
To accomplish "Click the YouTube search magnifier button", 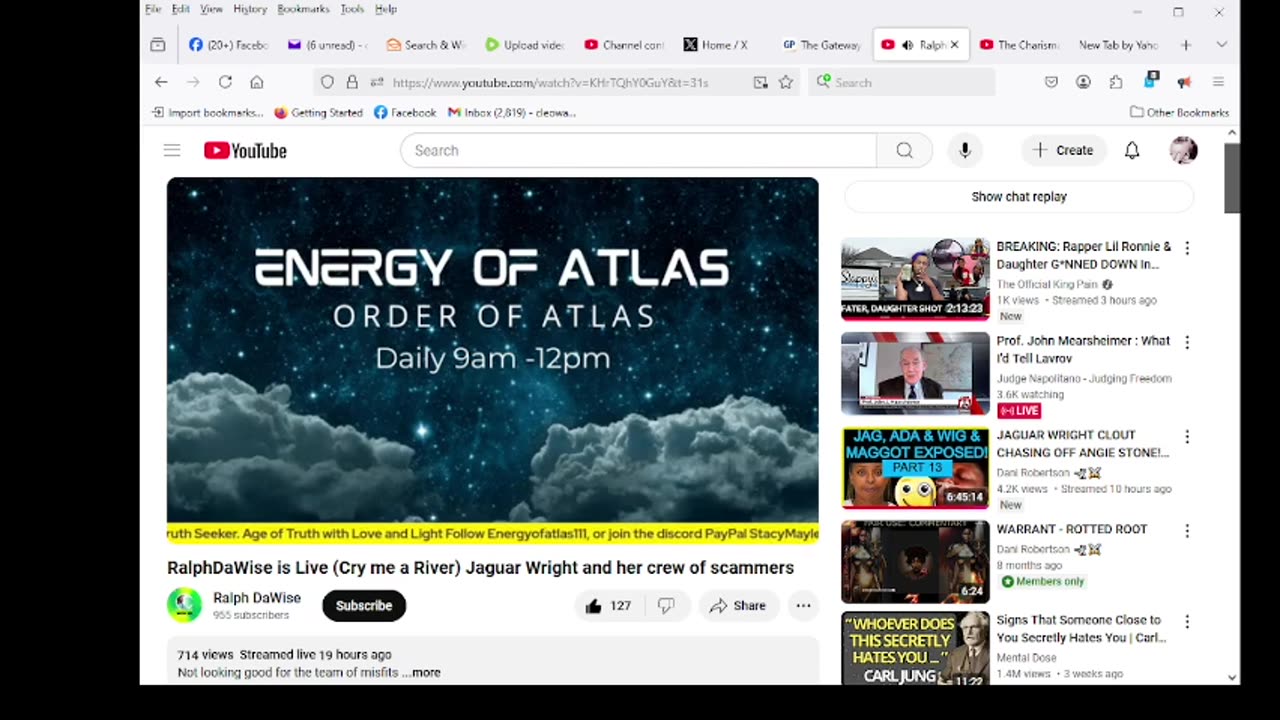I will point(904,150).
